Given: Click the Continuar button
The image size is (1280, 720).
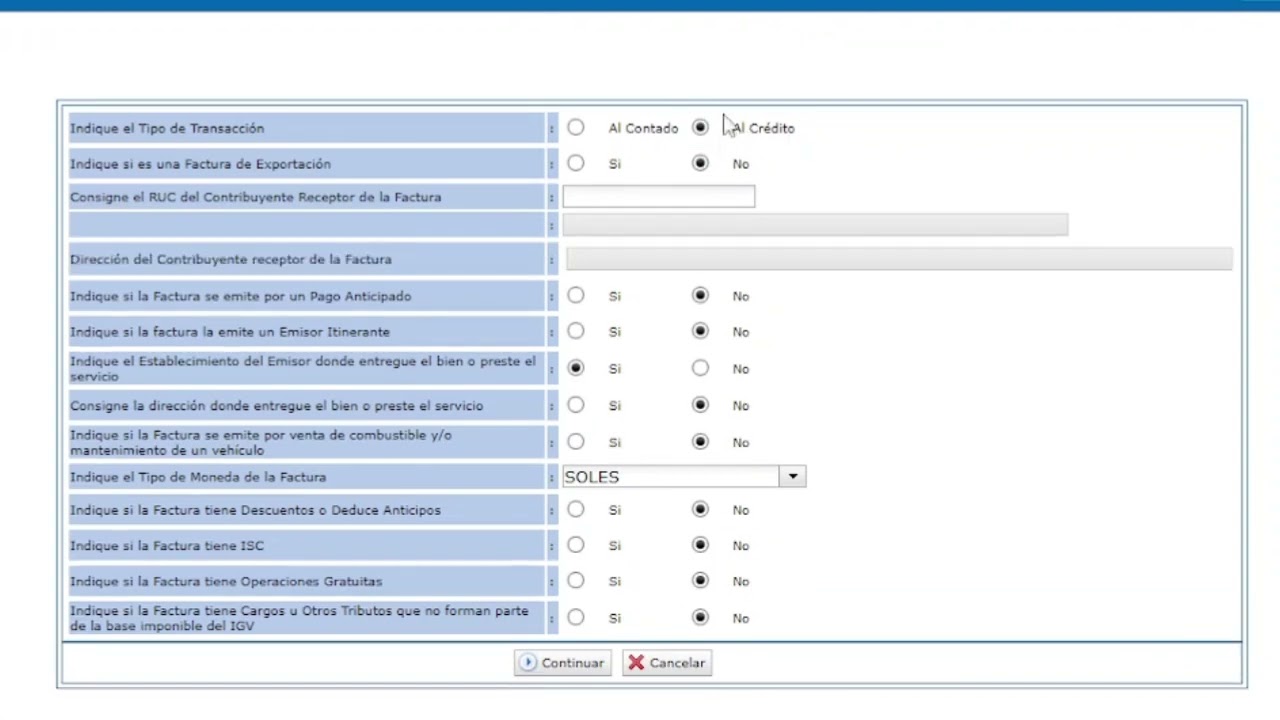Looking at the screenshot, I should 562,663.
